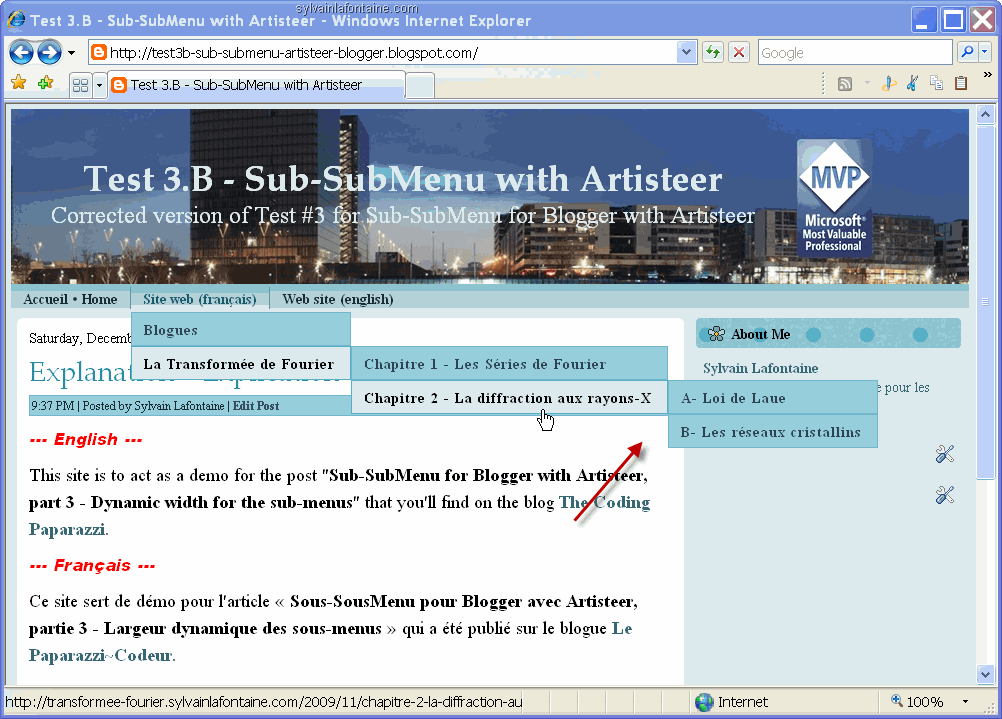The image size is (1002, 719).
Task: Expand the address bar history dropdown
Action: (686, 52)
